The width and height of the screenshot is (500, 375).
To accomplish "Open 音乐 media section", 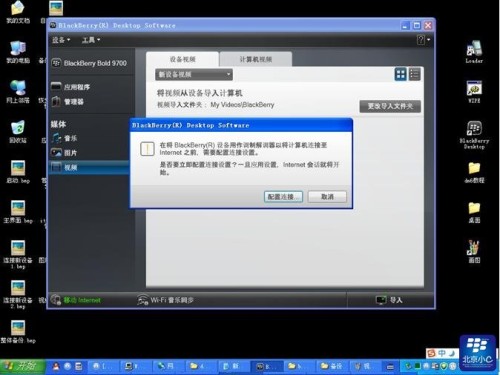I will pyautogui.click(x=64, y=138).
